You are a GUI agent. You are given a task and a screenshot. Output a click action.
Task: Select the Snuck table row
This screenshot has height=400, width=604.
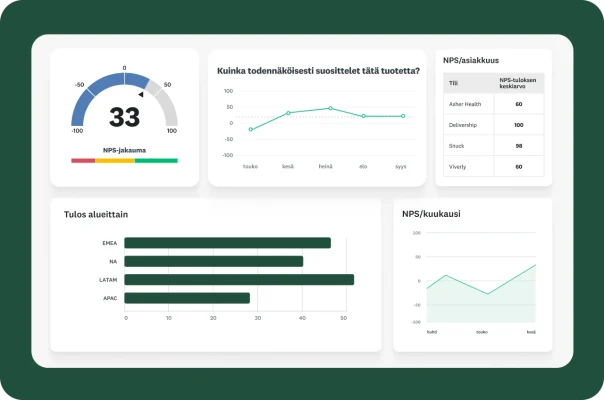[x=493, y=146]
